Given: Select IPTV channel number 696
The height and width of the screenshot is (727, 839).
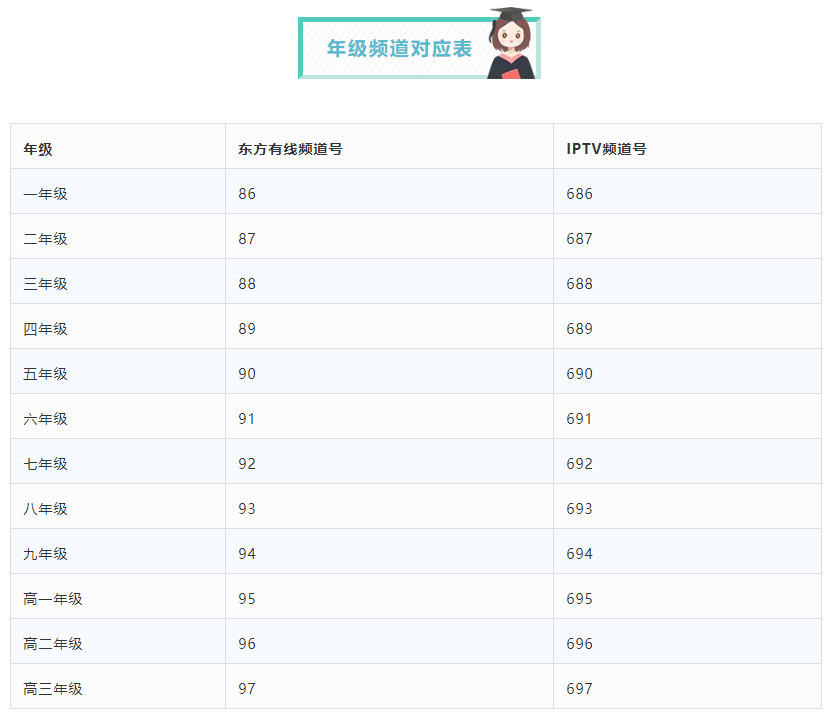Looking at the screenshot, I should [579, 644].
